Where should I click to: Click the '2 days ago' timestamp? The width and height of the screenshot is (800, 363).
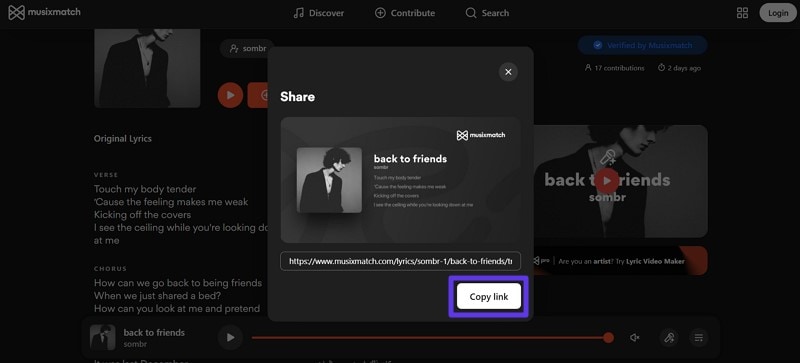pos(679,68)
